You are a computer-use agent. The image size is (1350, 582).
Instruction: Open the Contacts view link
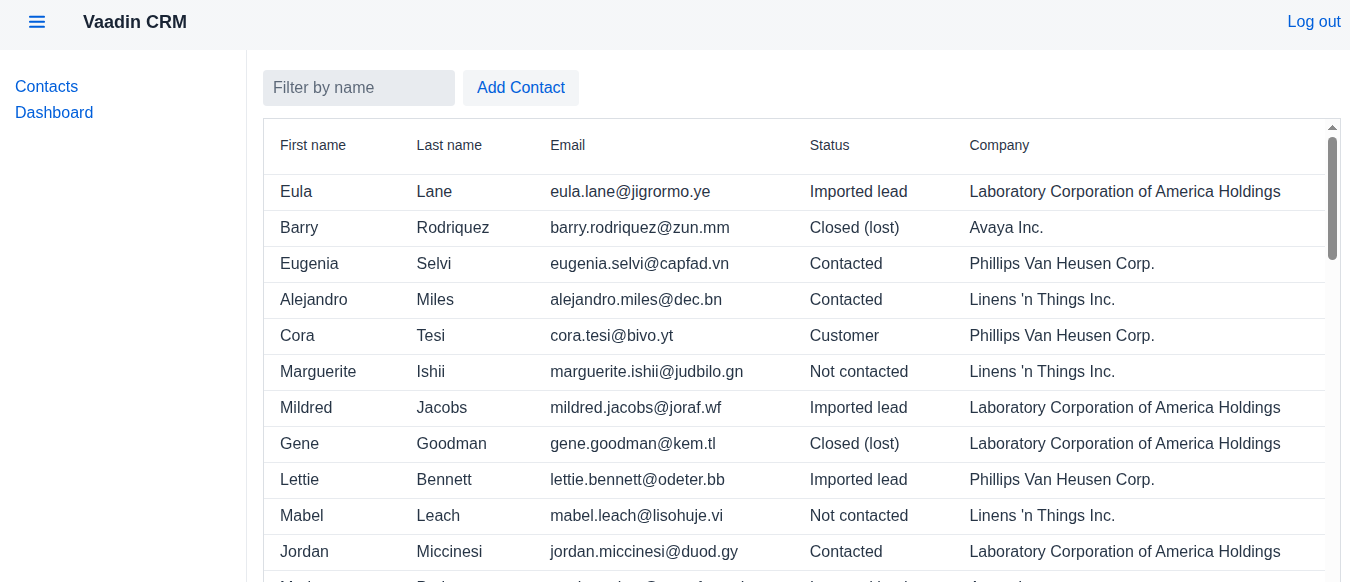pyautogui.click(x=46, y=87)
